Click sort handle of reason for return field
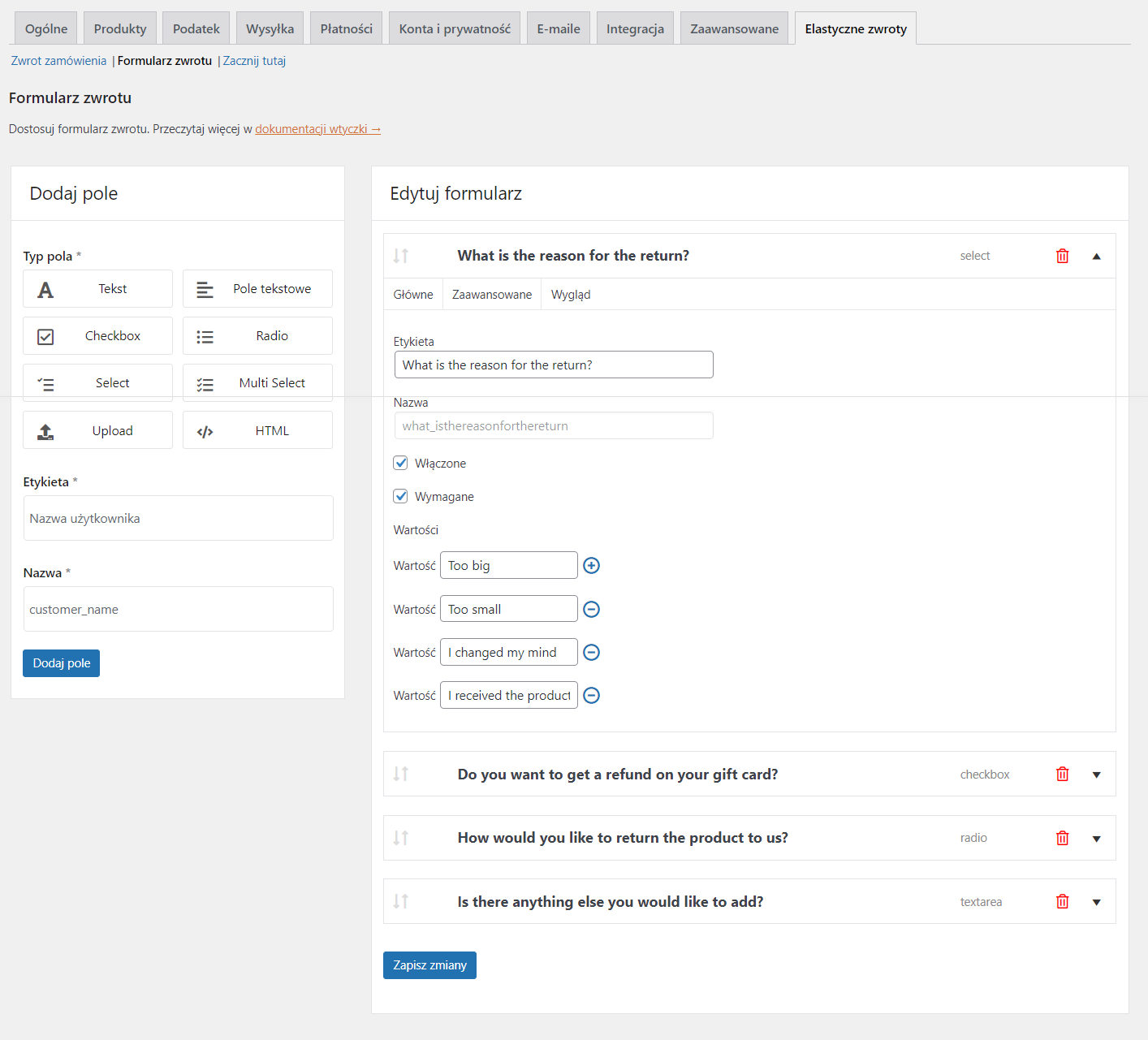Viewport: 1148px width, 1040px height. pos(401,256)
